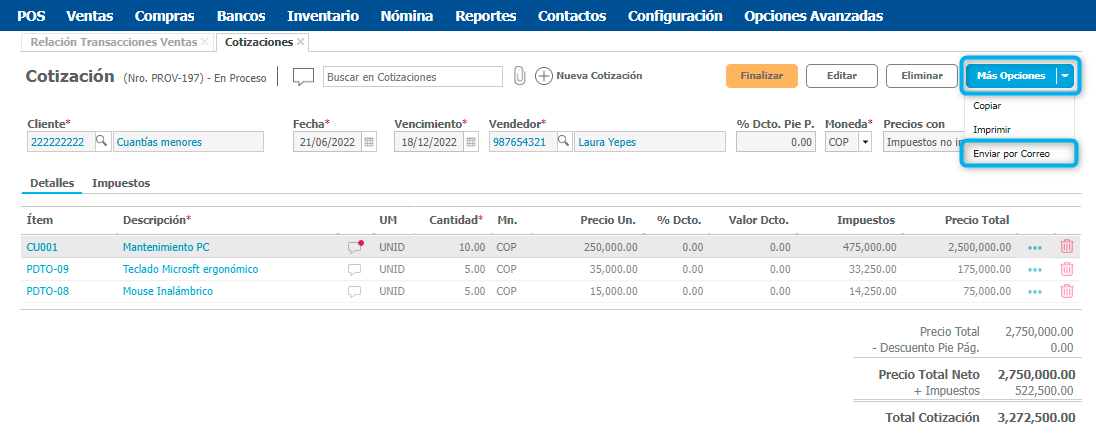Screen dimensions: 1096x436
Task: Open three-dots menu for Mouse Inalámbrico row
Action: [x=1034, y=292]
